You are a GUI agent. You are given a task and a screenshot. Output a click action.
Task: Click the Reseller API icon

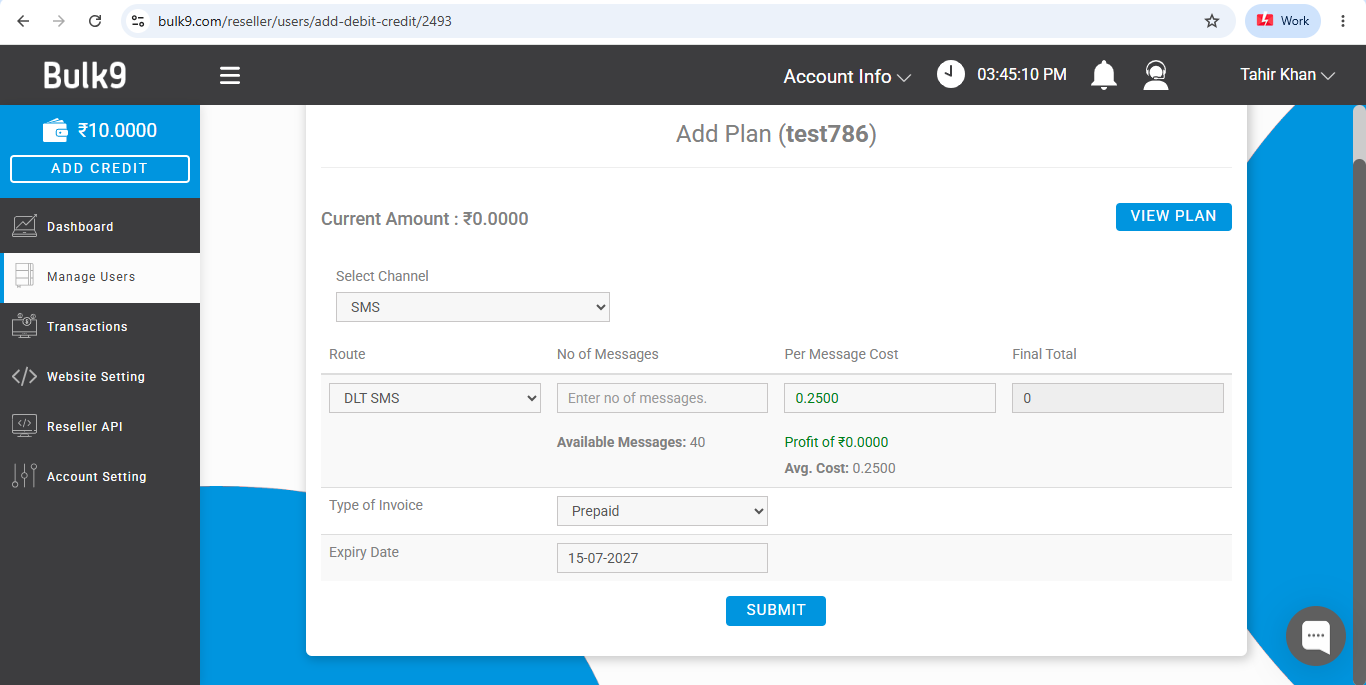[x=25, y=426]
